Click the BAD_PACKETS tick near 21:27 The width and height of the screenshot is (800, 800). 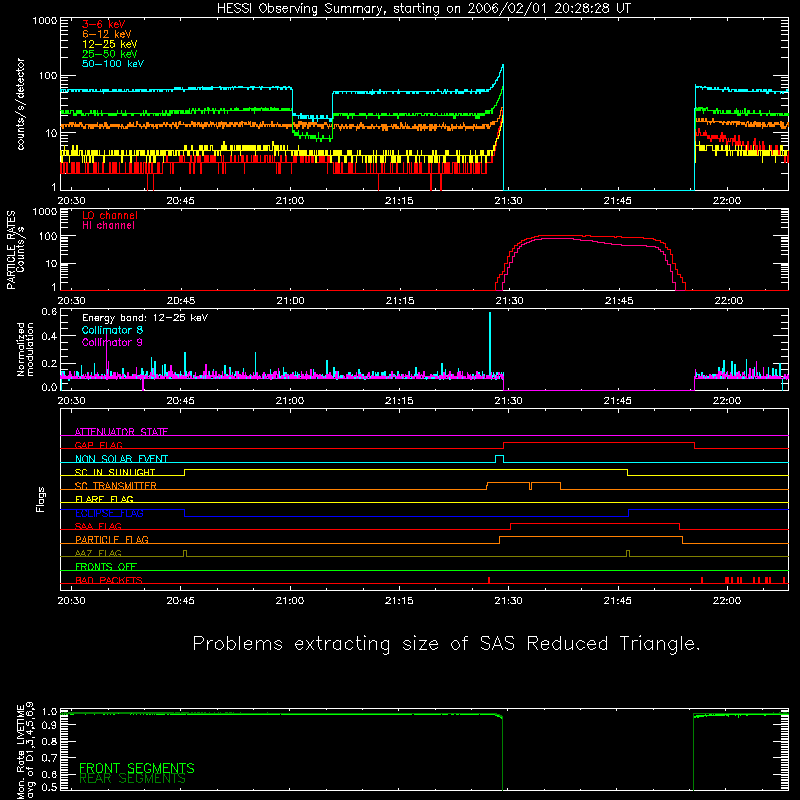tap(489, 580)
